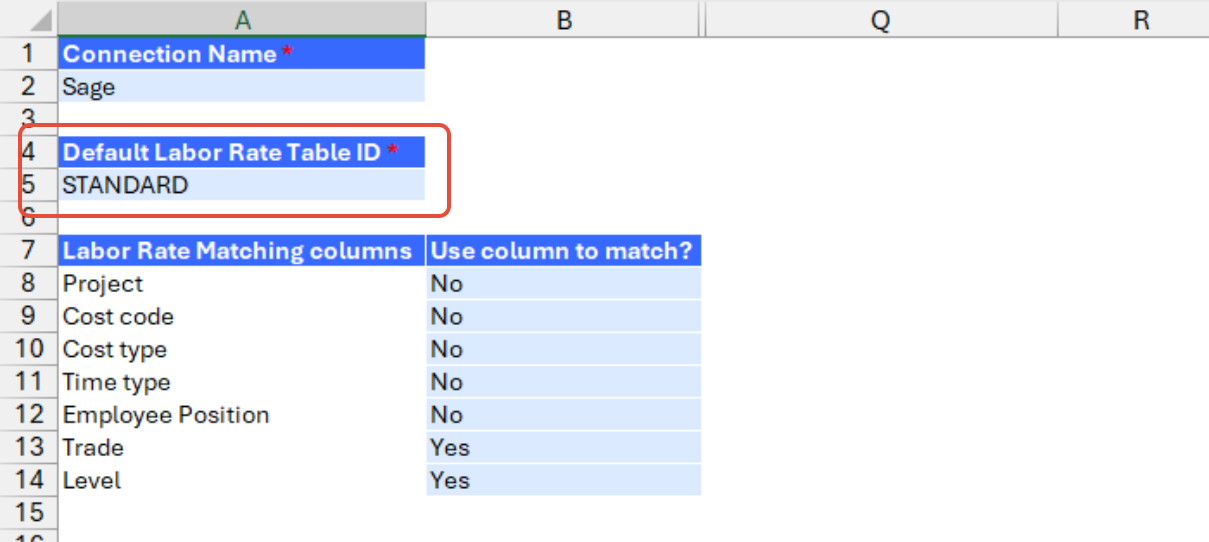
Task: Select the Default Labor Rate Table ID cell
Action: [242, 152]
